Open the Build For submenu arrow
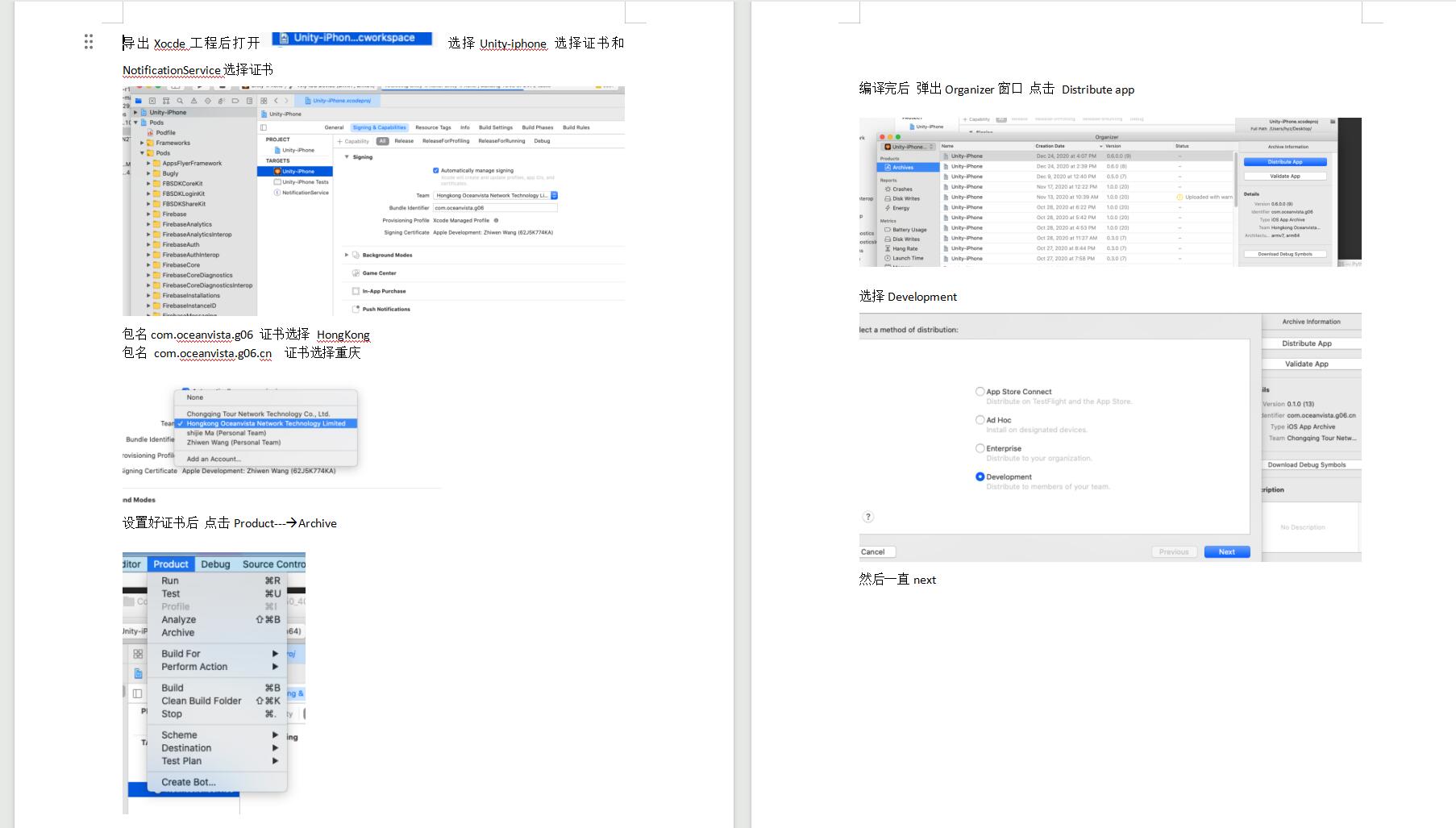 click(x=275, y=654)
